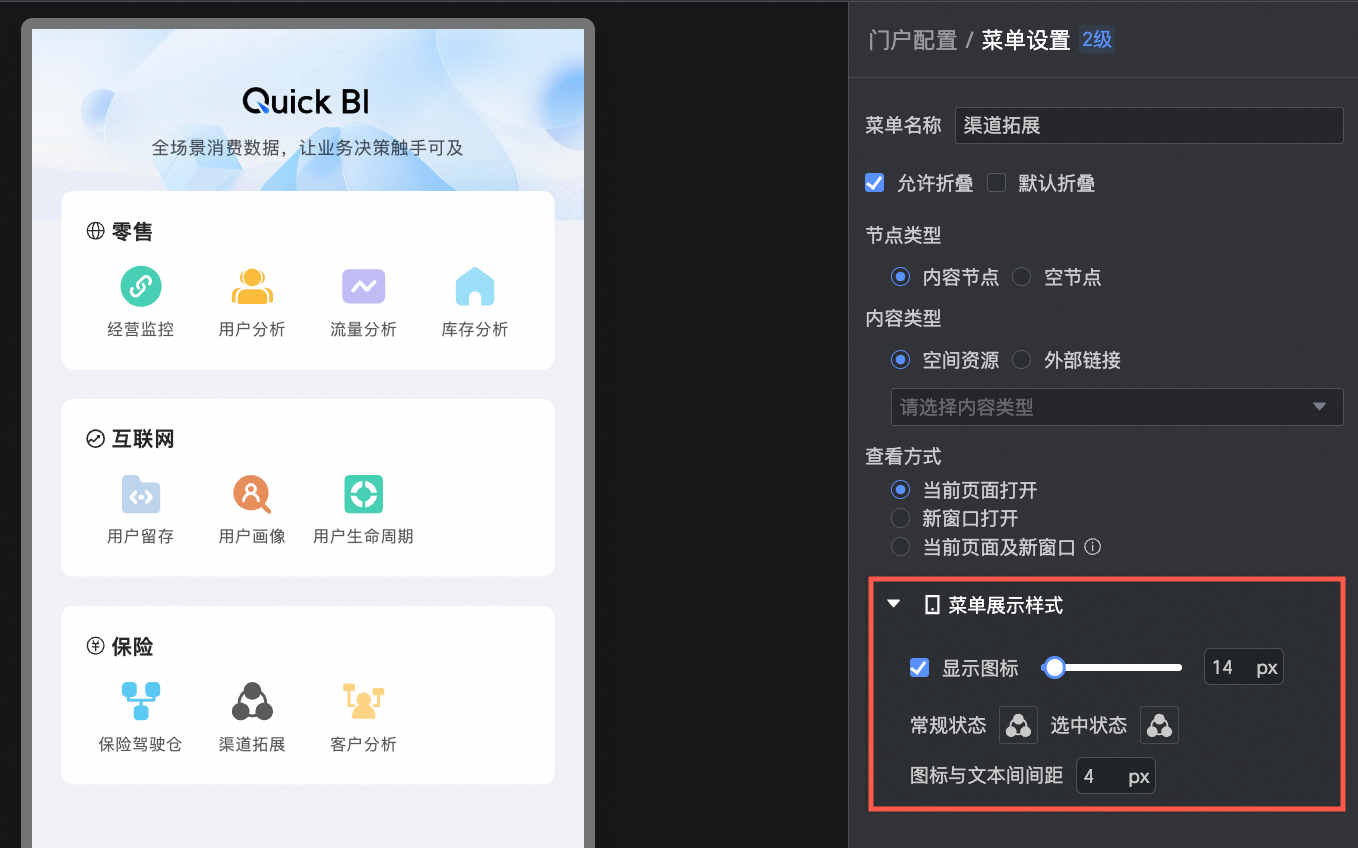Screen dimensions: 1358x848
Task: Select 新窗口打开 view mode
Action: coord(901,518)
